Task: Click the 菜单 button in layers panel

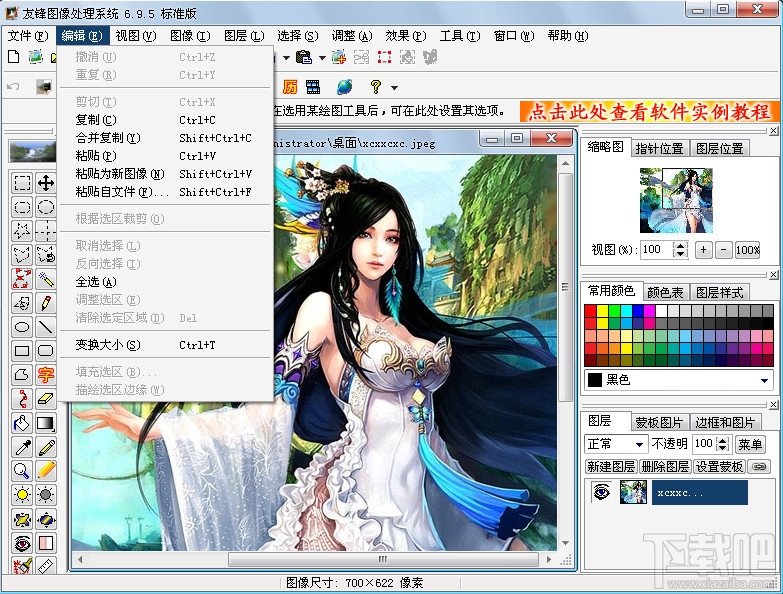Action: tap(750, 444)
